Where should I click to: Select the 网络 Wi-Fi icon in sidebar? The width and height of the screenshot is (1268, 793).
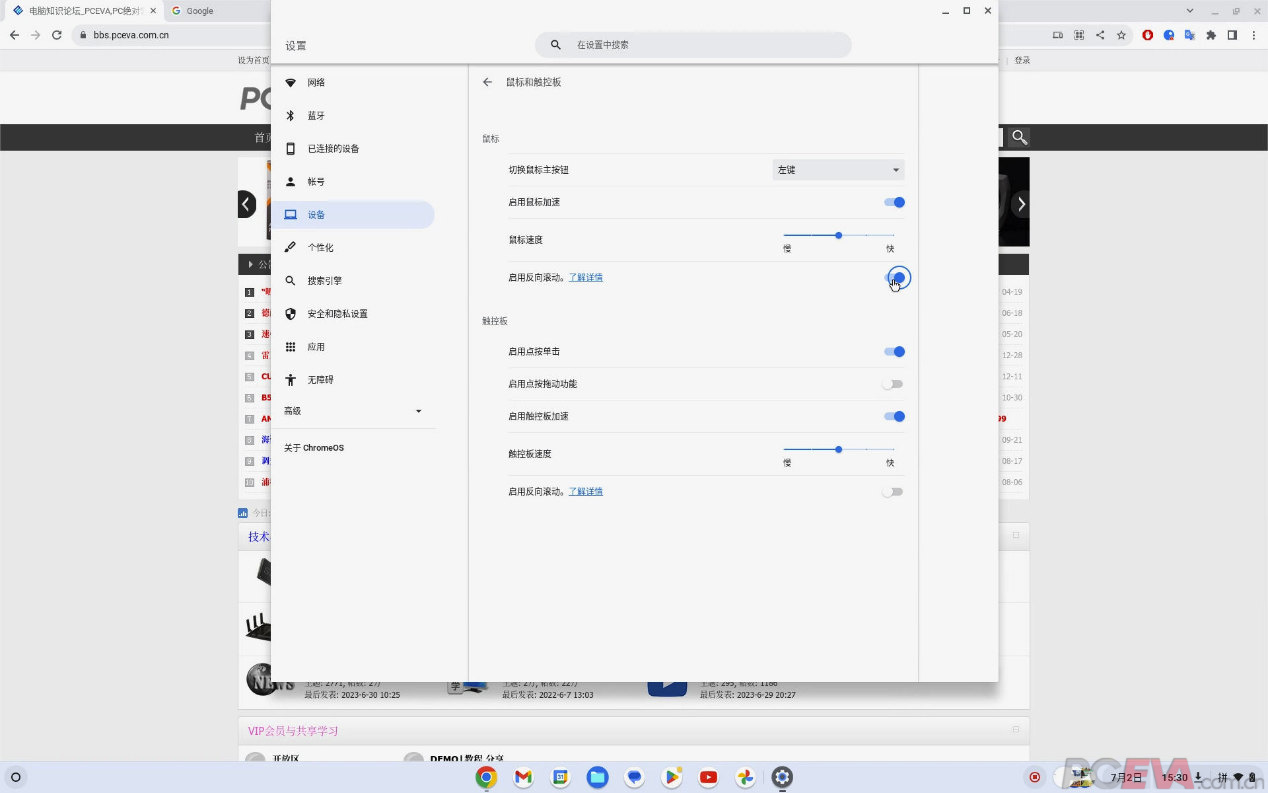click(290, 82)
